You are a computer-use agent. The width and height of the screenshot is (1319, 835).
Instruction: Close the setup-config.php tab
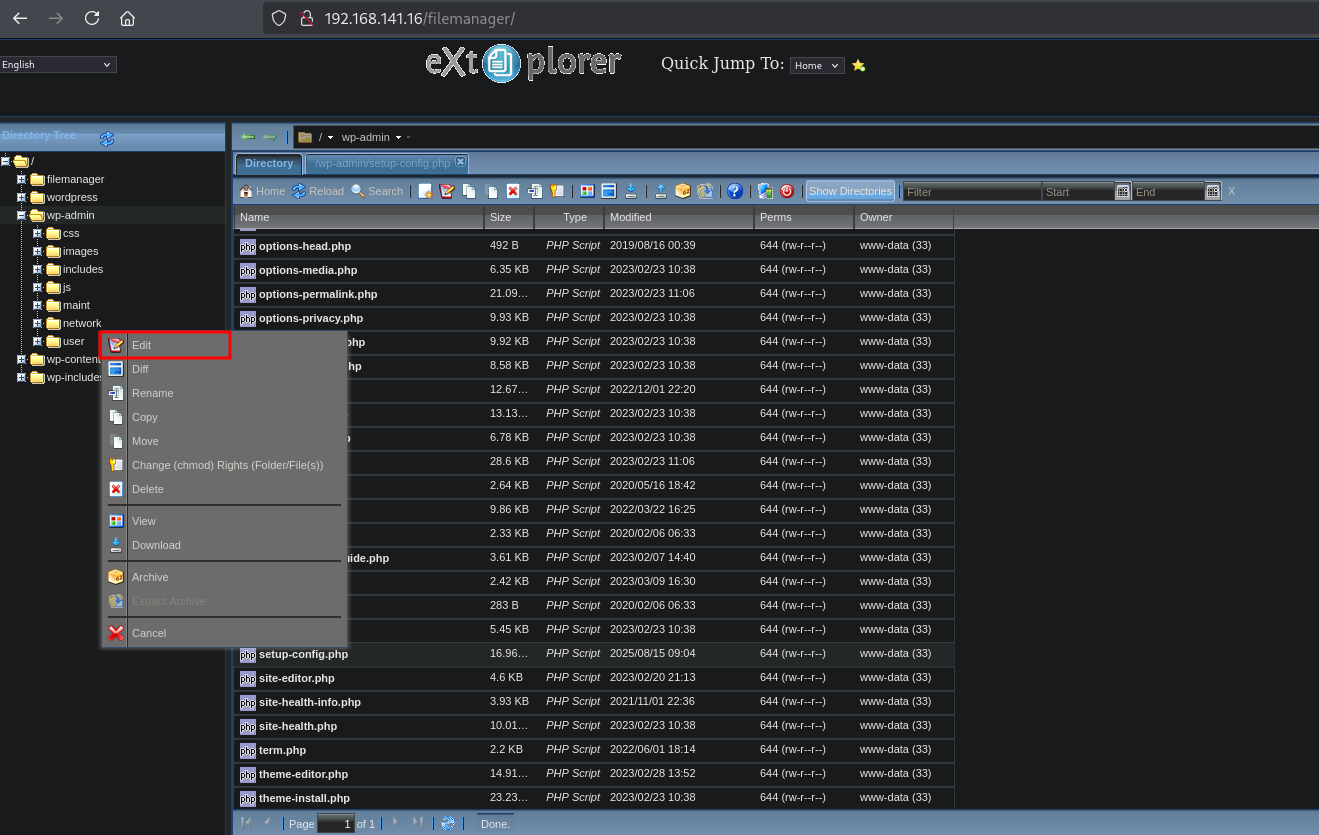pyautogui.click(x=460, y=162)
